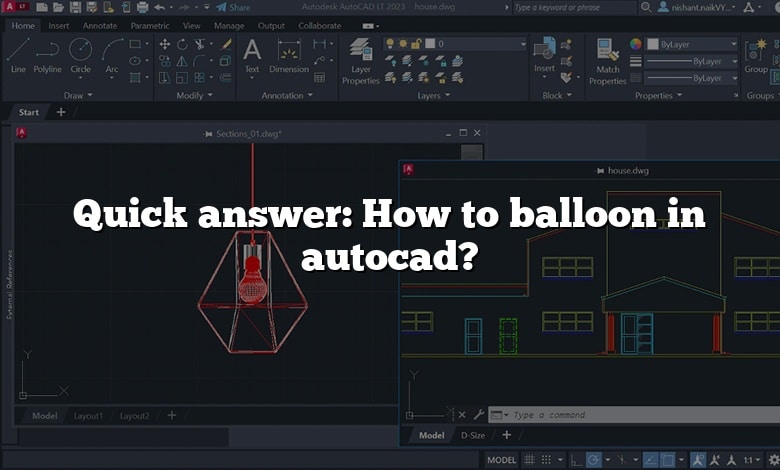Click the Share button

(234, 7)
